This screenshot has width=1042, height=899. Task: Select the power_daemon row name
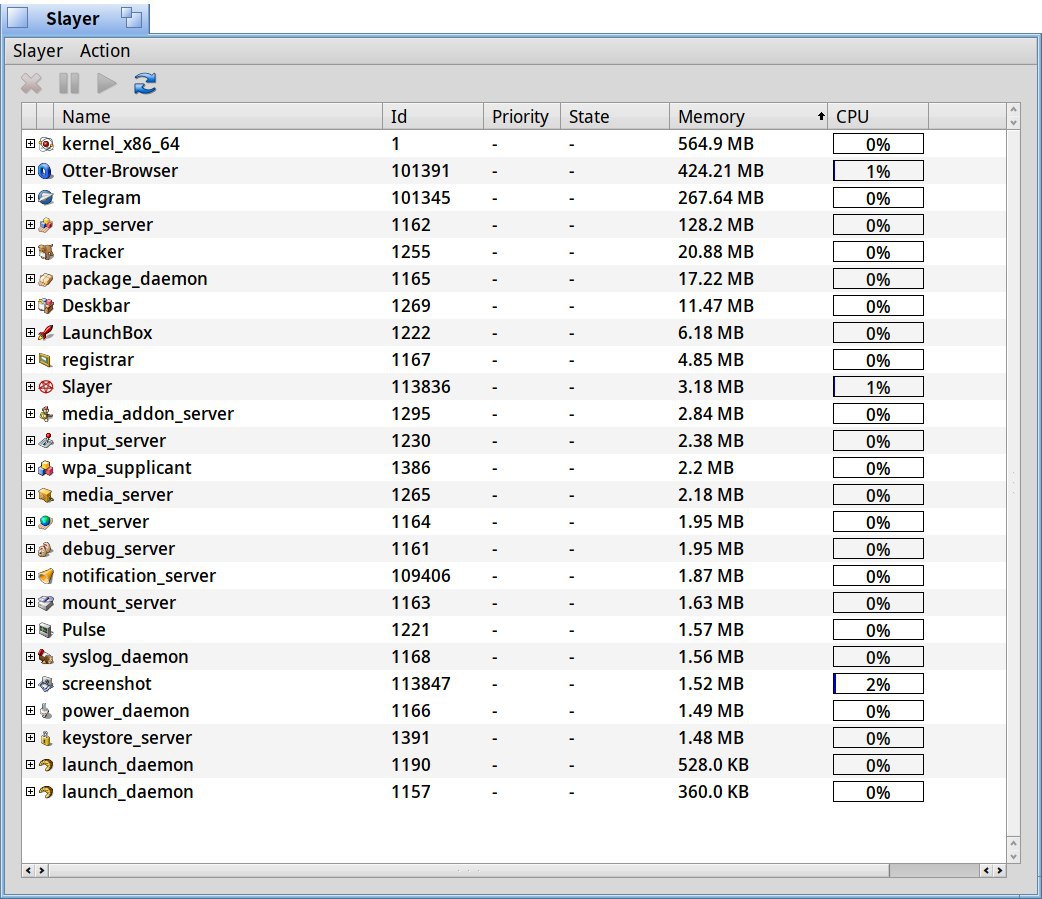(126, 711)
